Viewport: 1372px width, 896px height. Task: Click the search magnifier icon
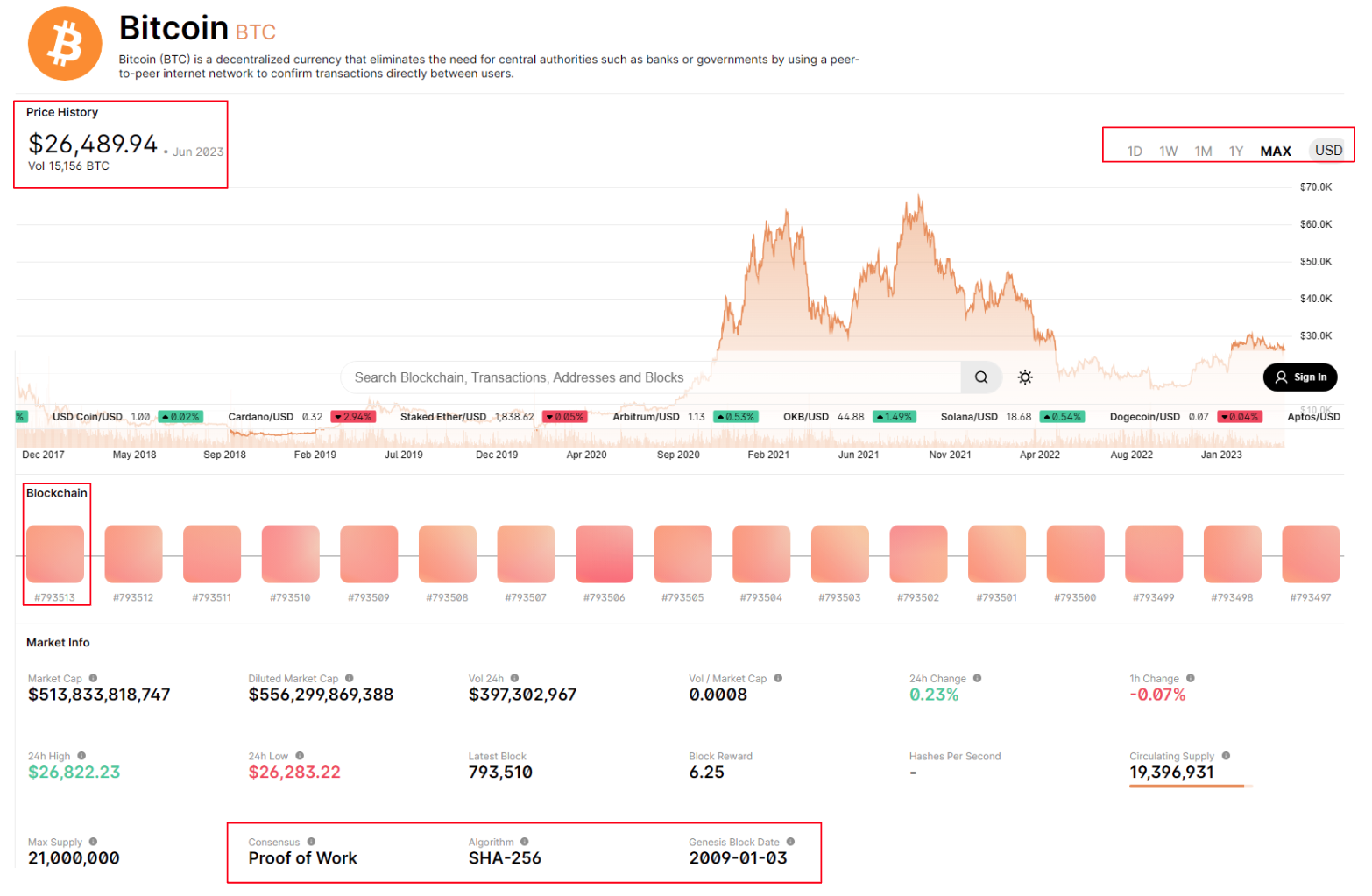pos(981,377)
